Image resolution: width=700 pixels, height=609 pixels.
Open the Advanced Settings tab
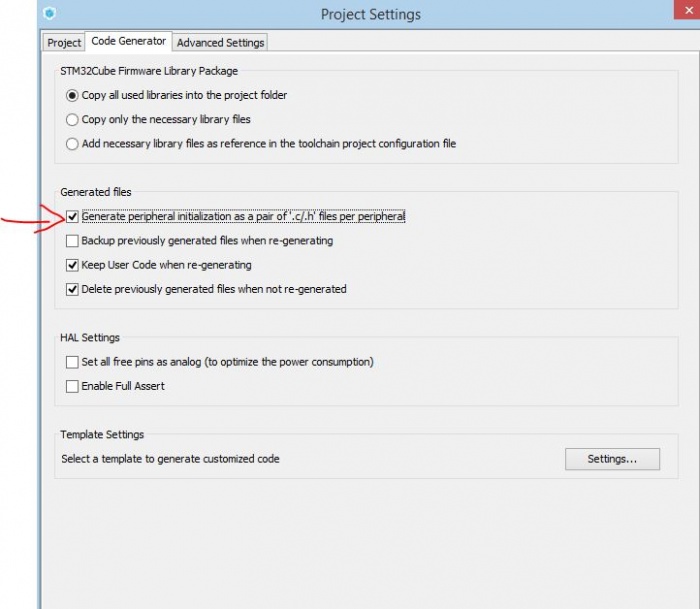[x=220, y=42]
